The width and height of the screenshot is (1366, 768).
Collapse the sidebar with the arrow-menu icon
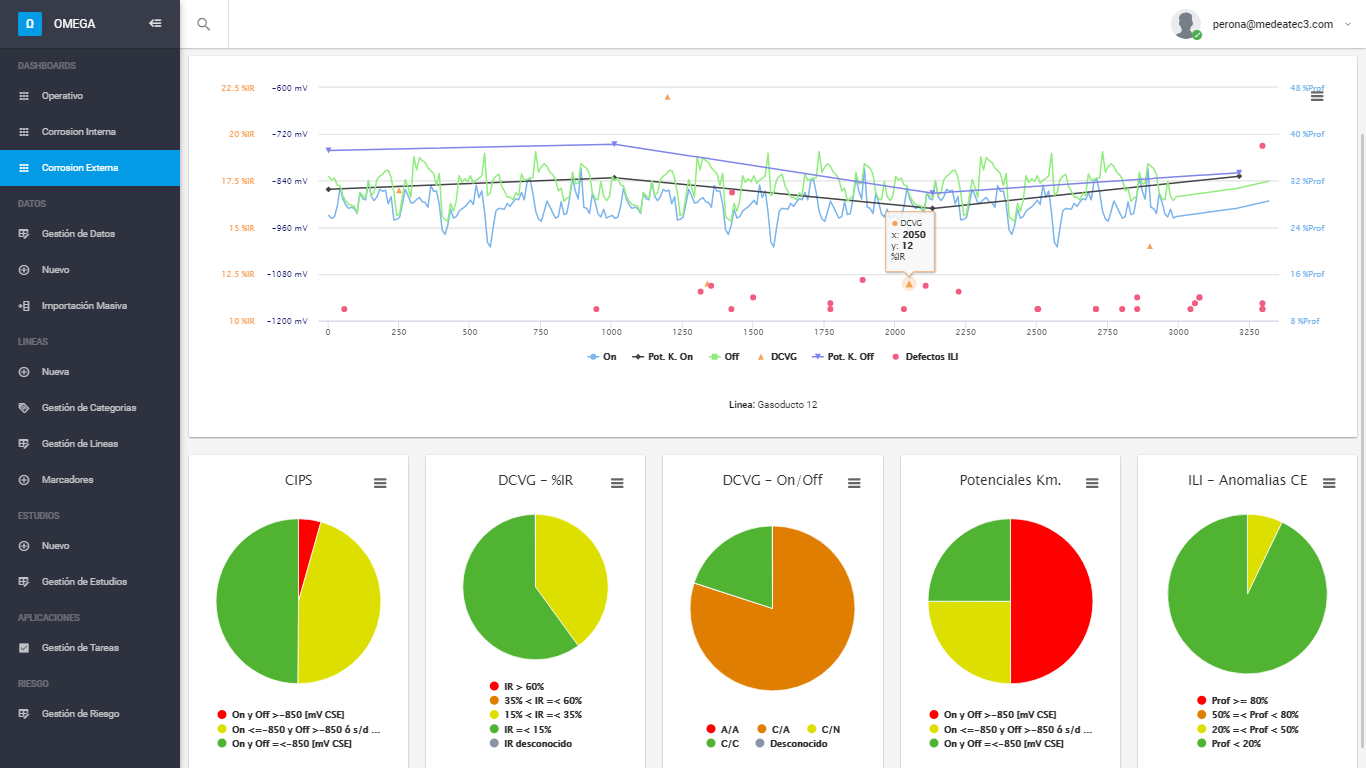coord(155,23)
